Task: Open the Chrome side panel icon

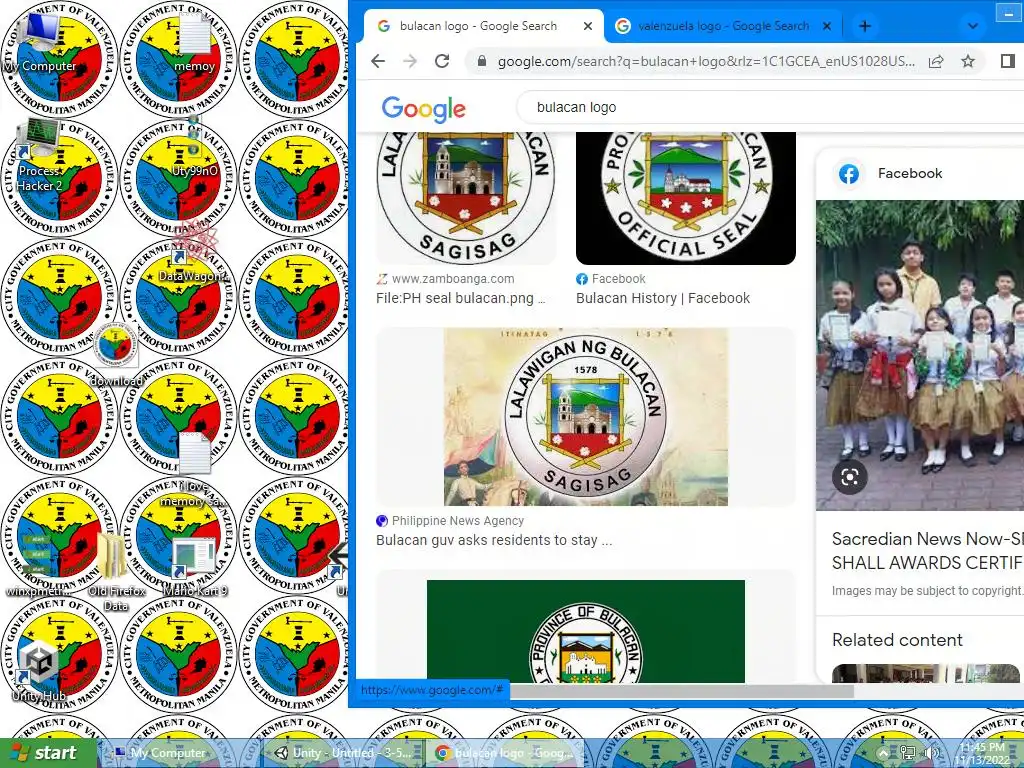Action: pos(1007,61)
